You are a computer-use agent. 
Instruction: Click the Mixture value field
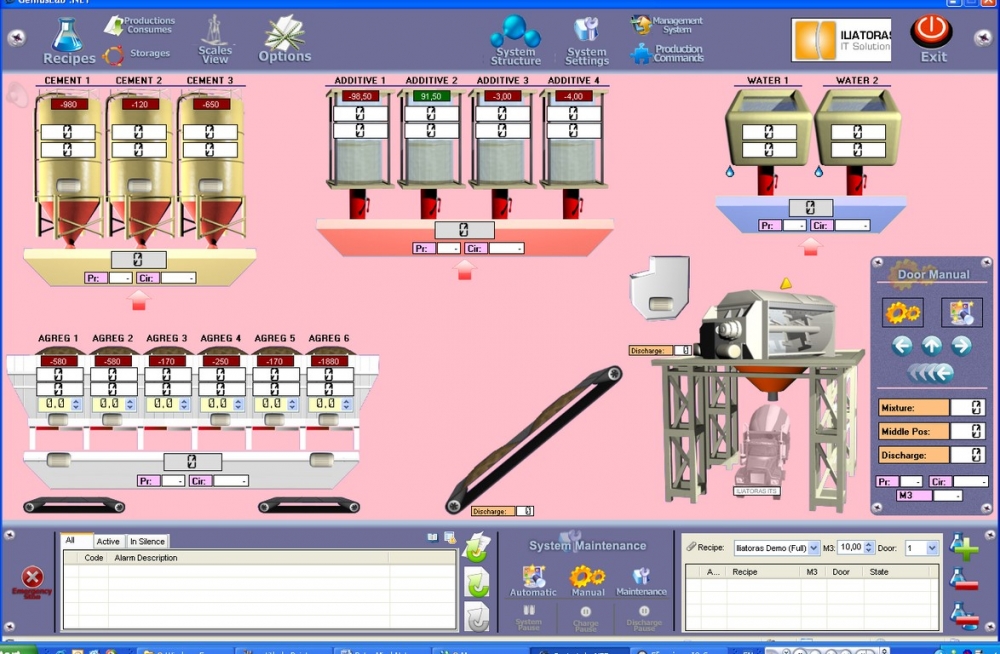[x=967, y=408]
